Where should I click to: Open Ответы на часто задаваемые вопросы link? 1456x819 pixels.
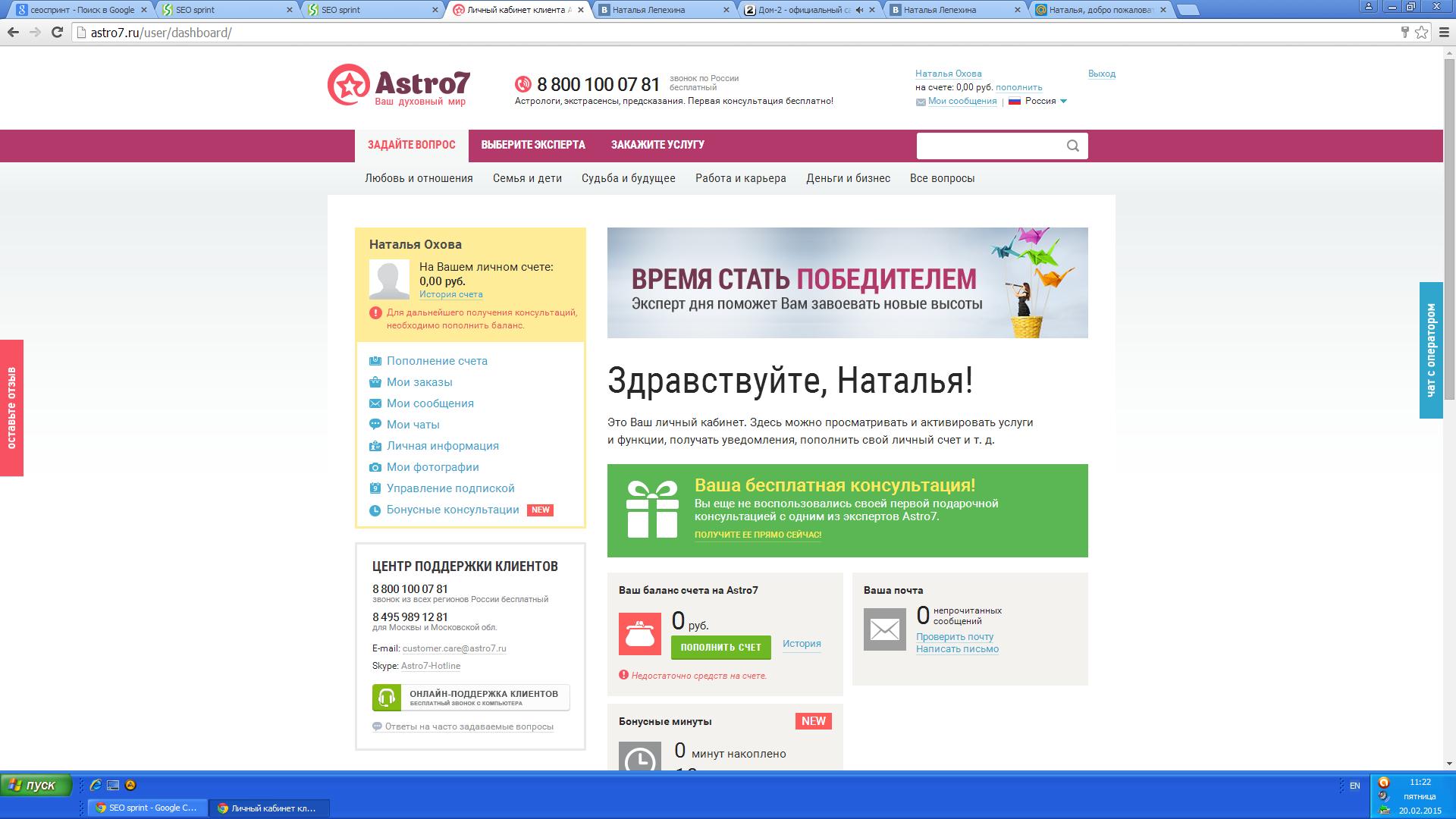click(469, 726)
